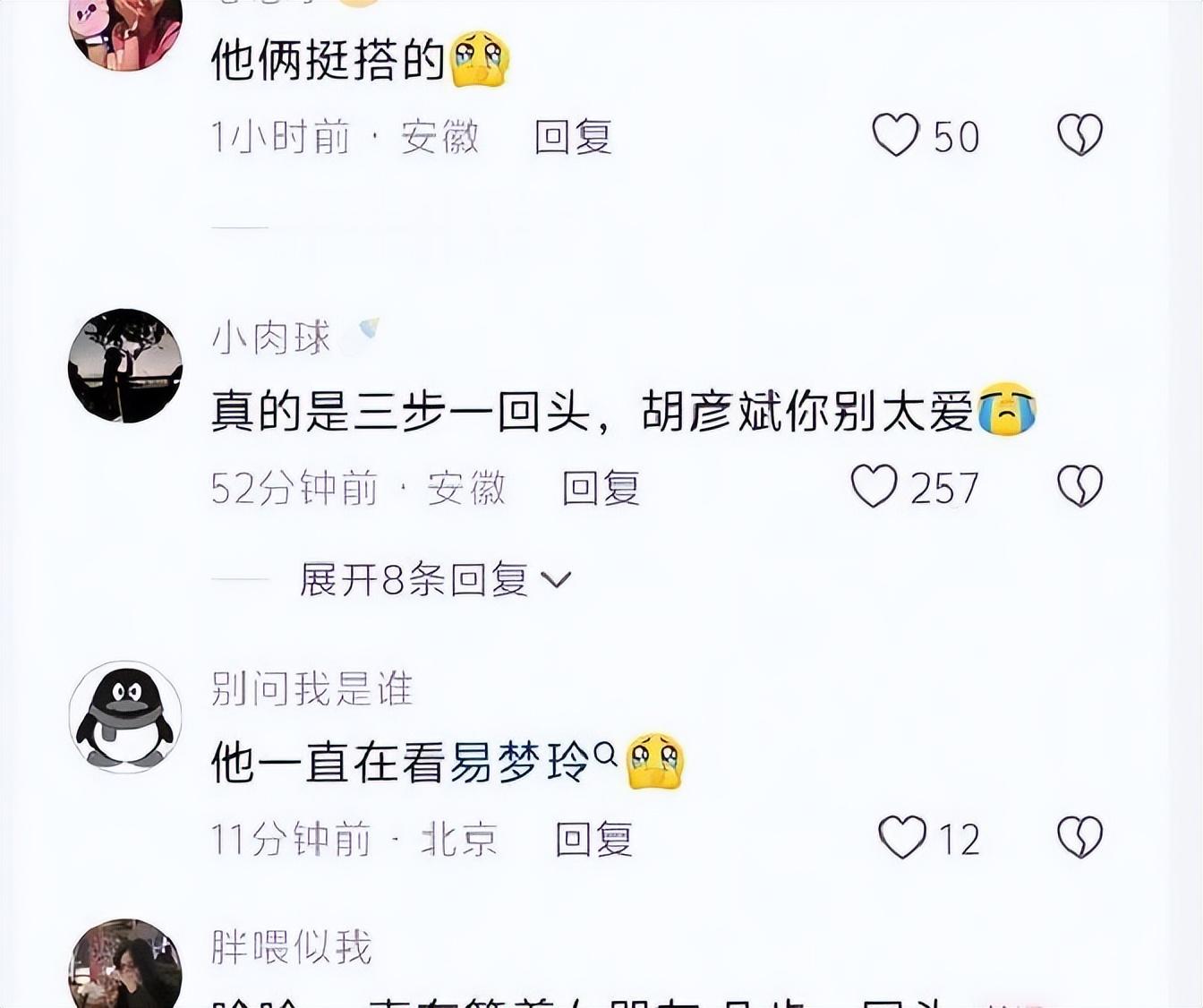This screenshot has width=1203, height=1008.
Task: Search the highlighted keyword 易梦玲
Action: click(521, 763)
